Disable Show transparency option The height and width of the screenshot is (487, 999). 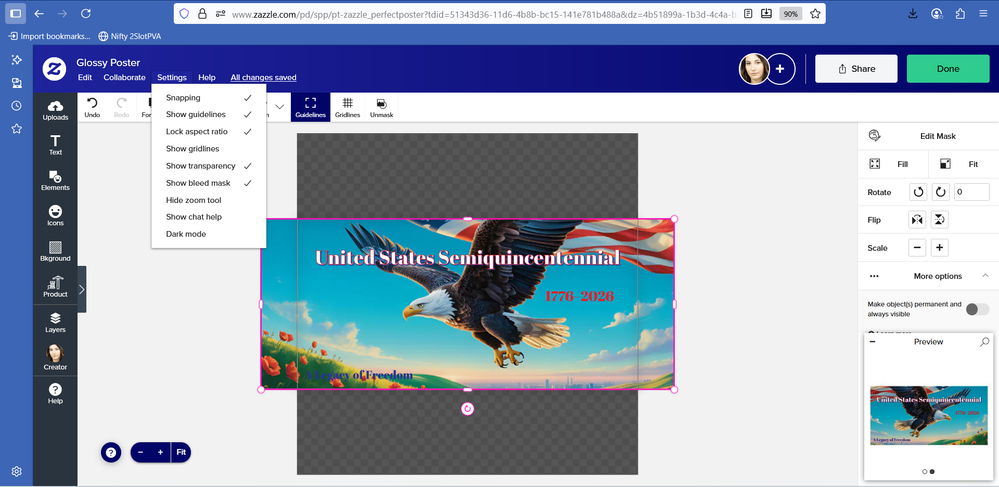coord(201,166)
